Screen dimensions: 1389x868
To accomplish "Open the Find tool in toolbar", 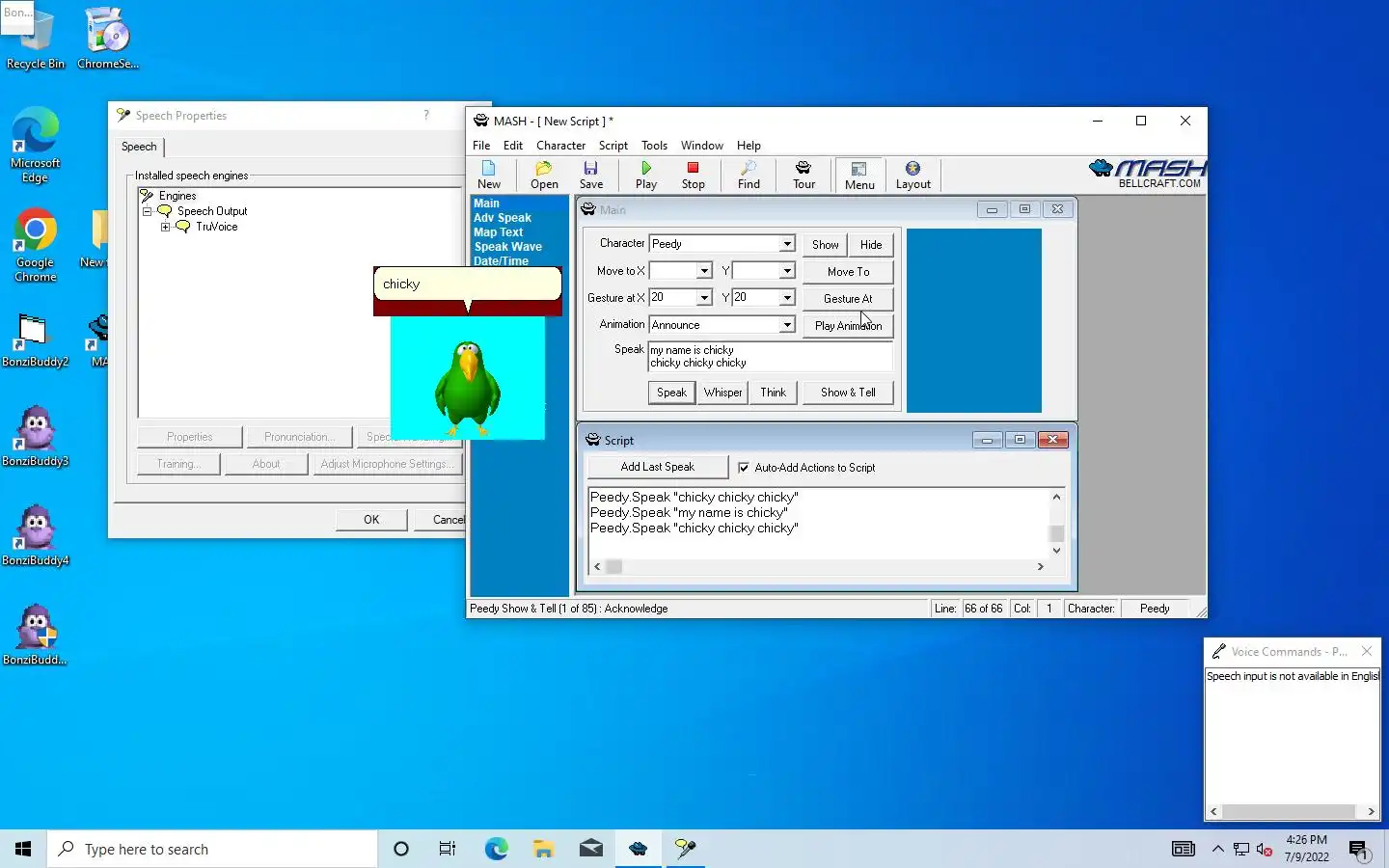I will pyautogui.click(x=749, y=175).
